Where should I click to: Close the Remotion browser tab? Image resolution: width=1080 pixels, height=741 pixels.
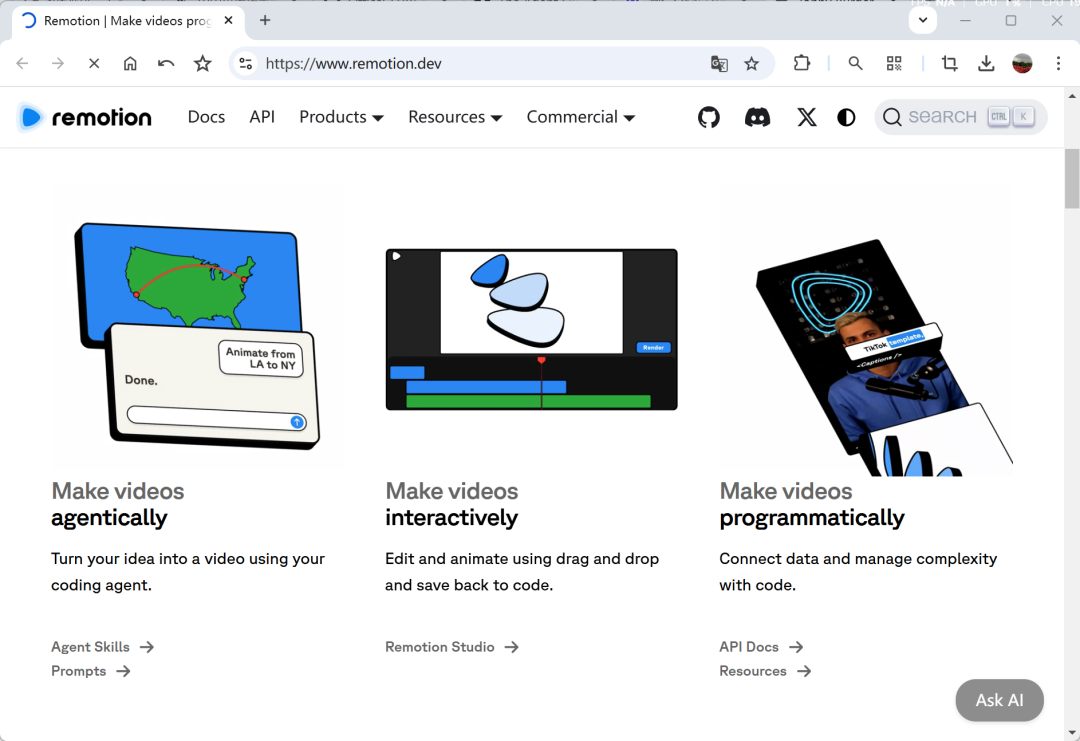click(x=229, y=20)
